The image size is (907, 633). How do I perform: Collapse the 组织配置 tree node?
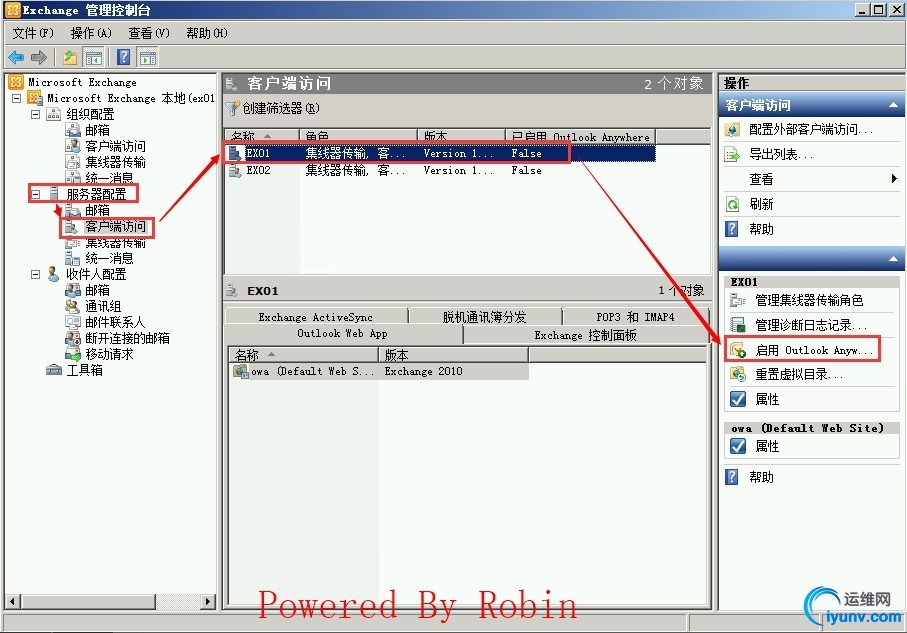click(35, 114)
